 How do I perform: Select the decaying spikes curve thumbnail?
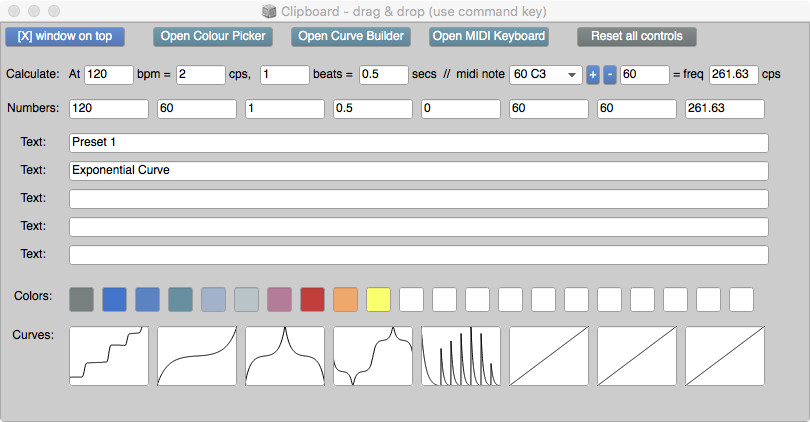(461, 356)
